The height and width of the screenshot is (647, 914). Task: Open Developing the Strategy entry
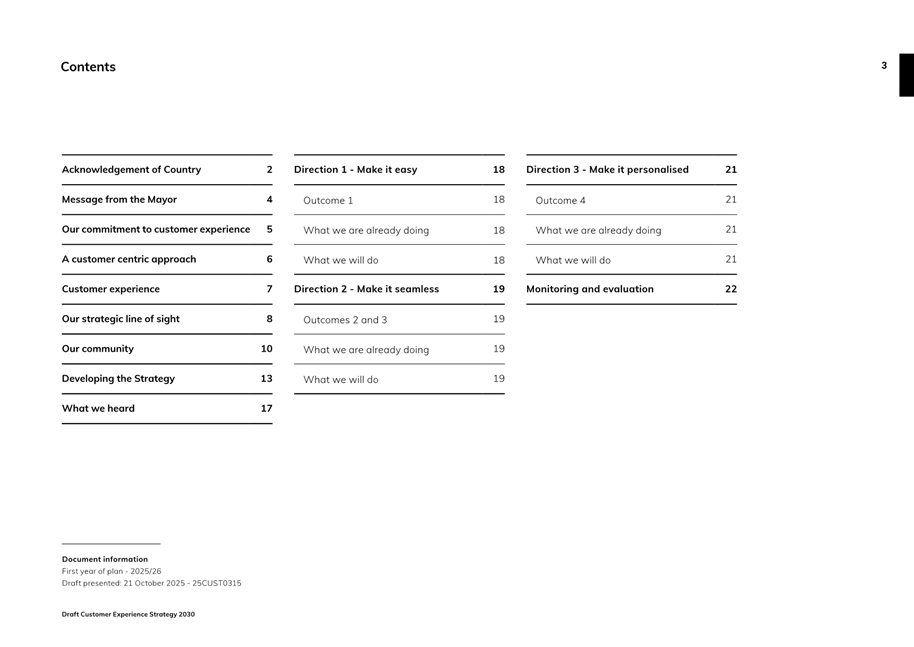coord(118,379)
